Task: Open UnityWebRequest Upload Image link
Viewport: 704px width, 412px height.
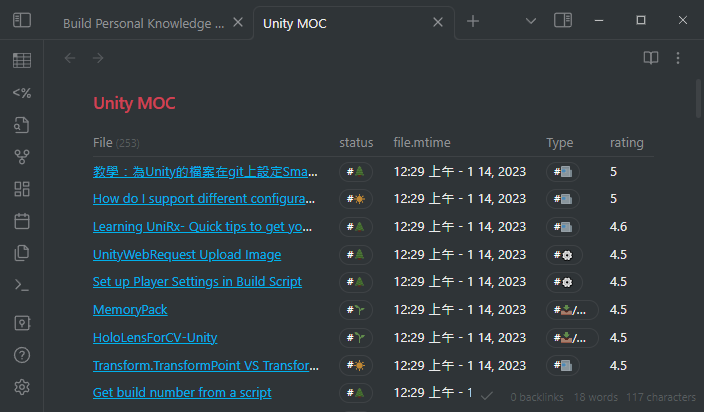Action: 187,254
